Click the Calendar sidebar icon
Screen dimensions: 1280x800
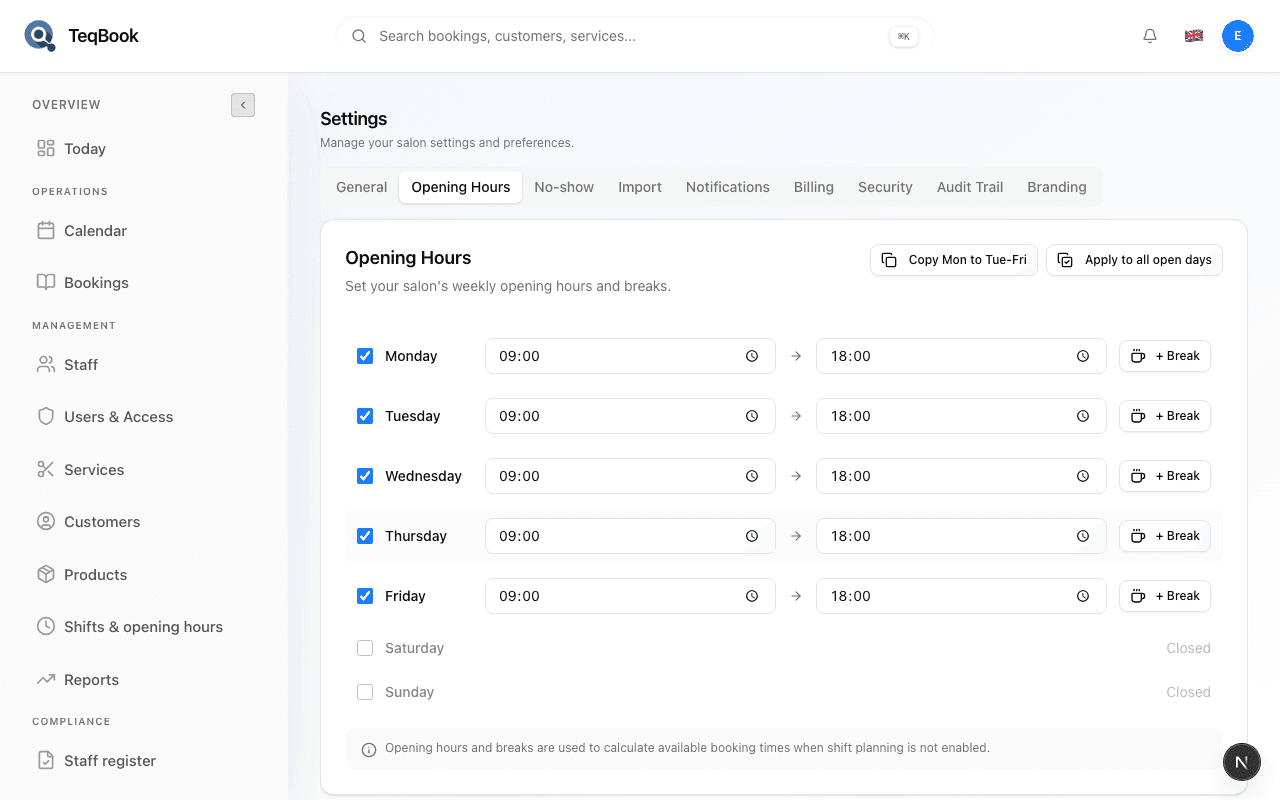(x=46, y=231)
